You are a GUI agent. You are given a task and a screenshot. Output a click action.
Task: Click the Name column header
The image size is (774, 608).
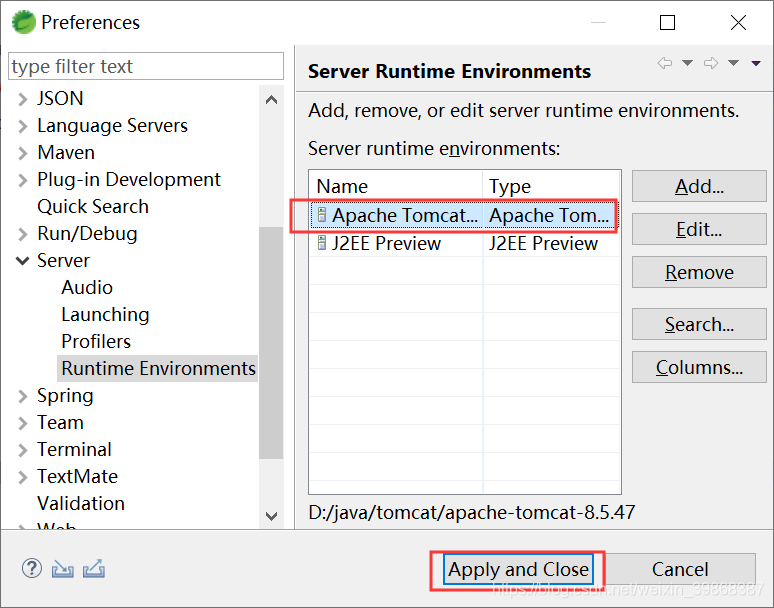point(396,186)
